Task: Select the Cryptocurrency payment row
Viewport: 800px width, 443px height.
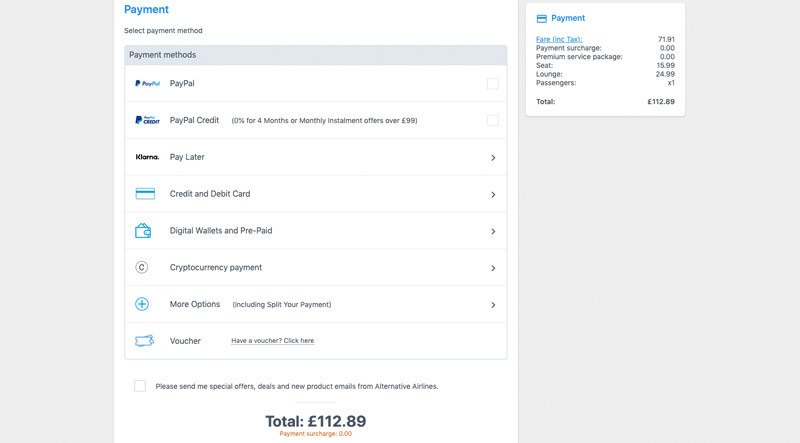Action: [316, 267]
